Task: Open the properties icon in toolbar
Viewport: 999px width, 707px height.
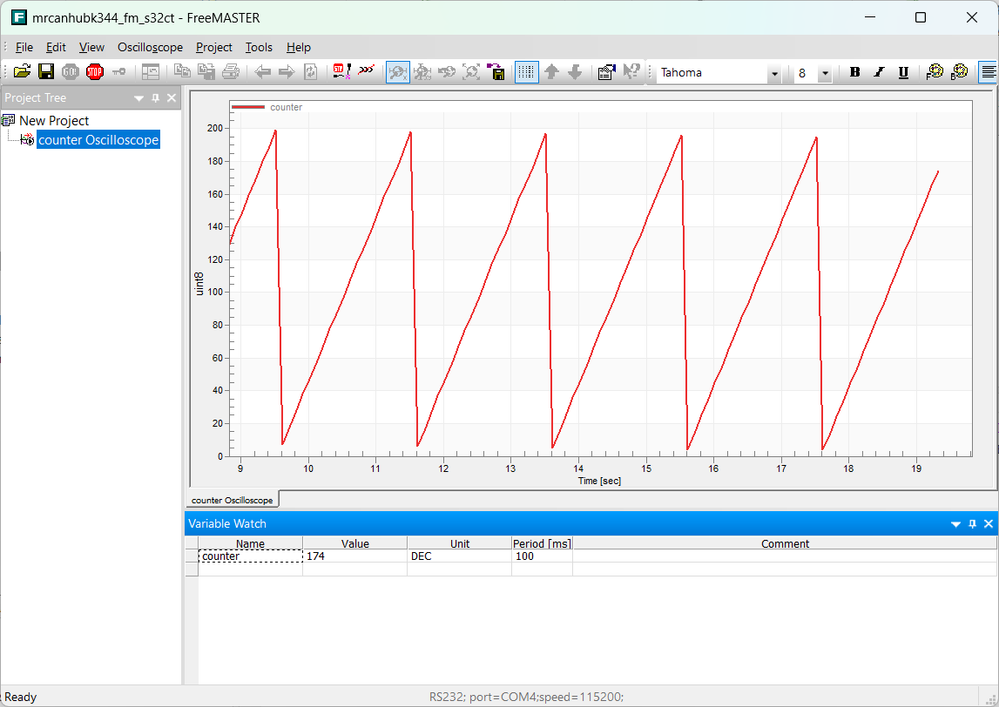Action: [607, 72]
